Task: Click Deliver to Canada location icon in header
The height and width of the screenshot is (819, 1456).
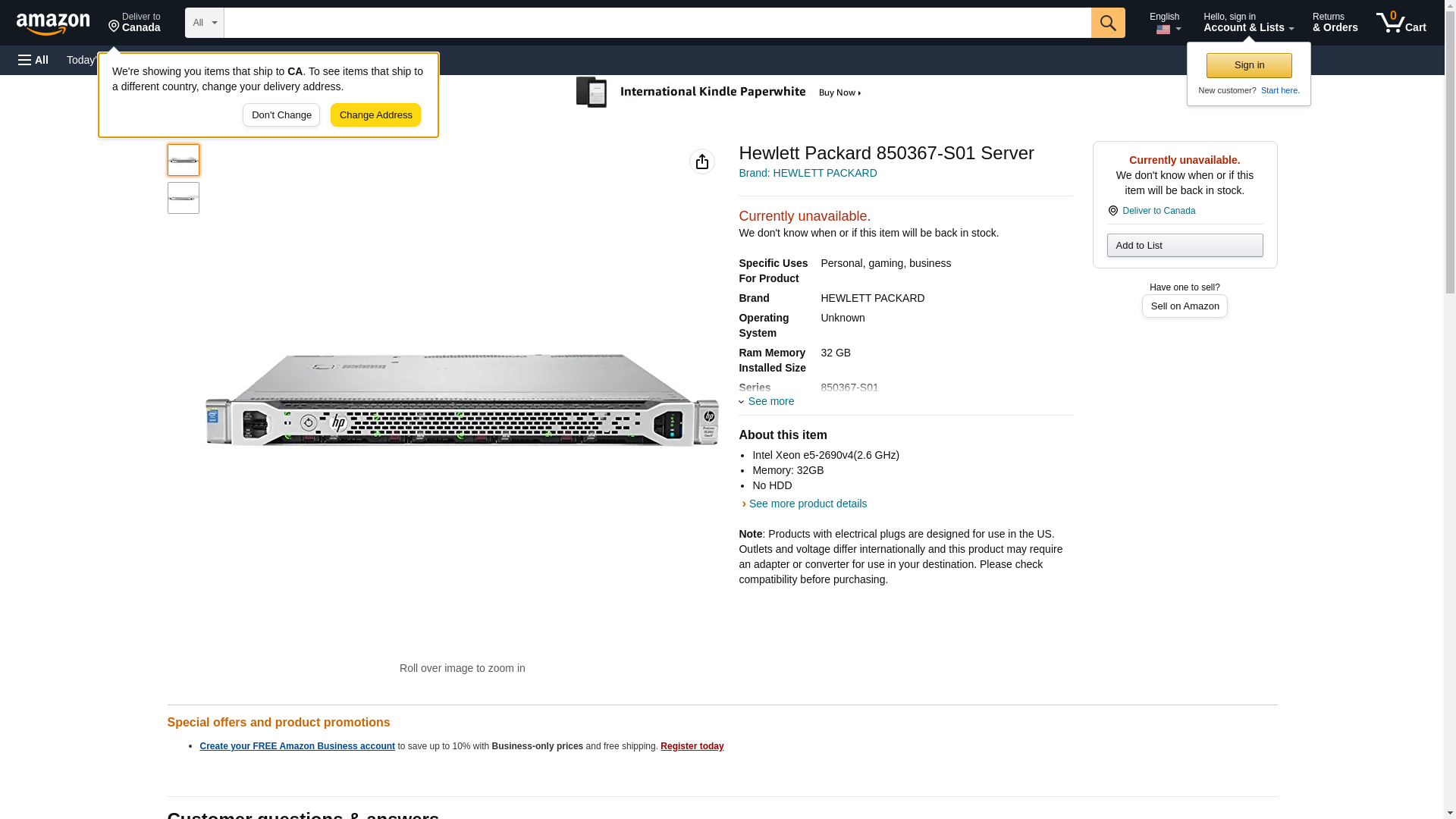Action: coord(134,23)
